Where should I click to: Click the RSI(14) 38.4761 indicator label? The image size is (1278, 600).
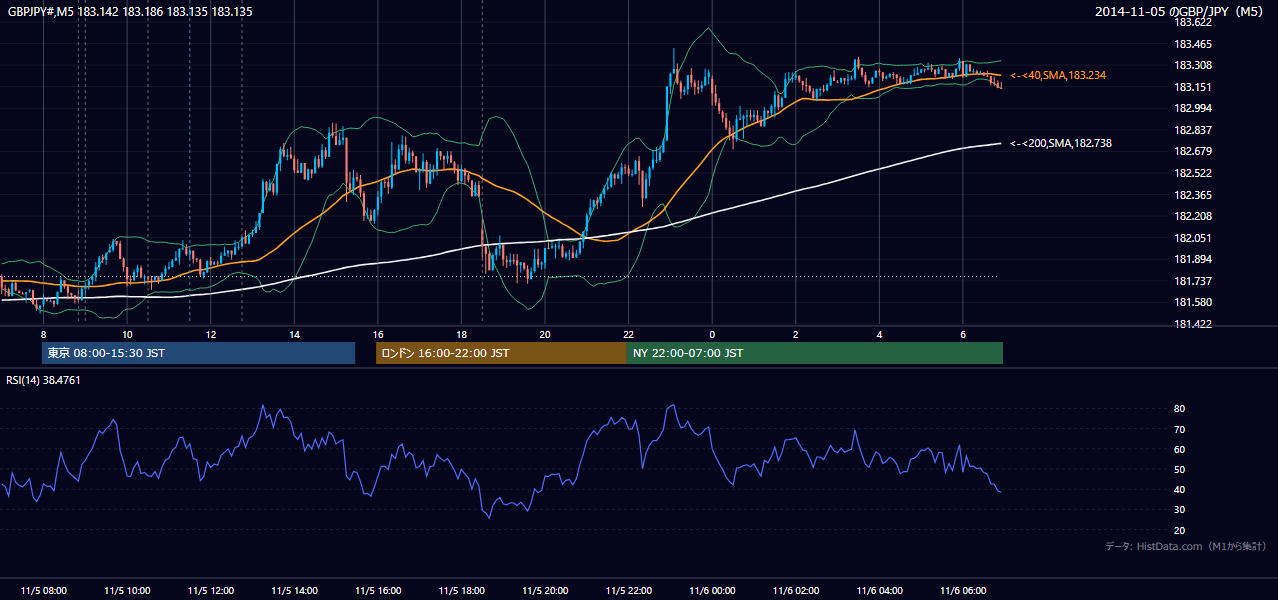44,380
